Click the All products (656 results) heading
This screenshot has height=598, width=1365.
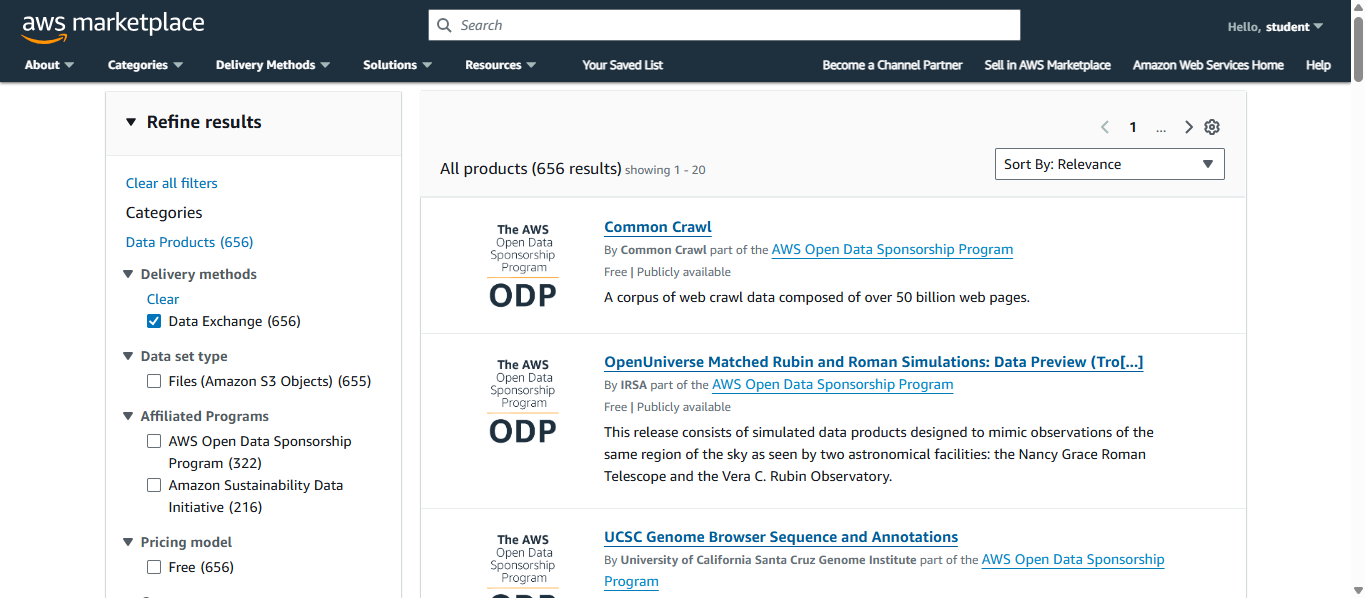[x=531, y=168]
